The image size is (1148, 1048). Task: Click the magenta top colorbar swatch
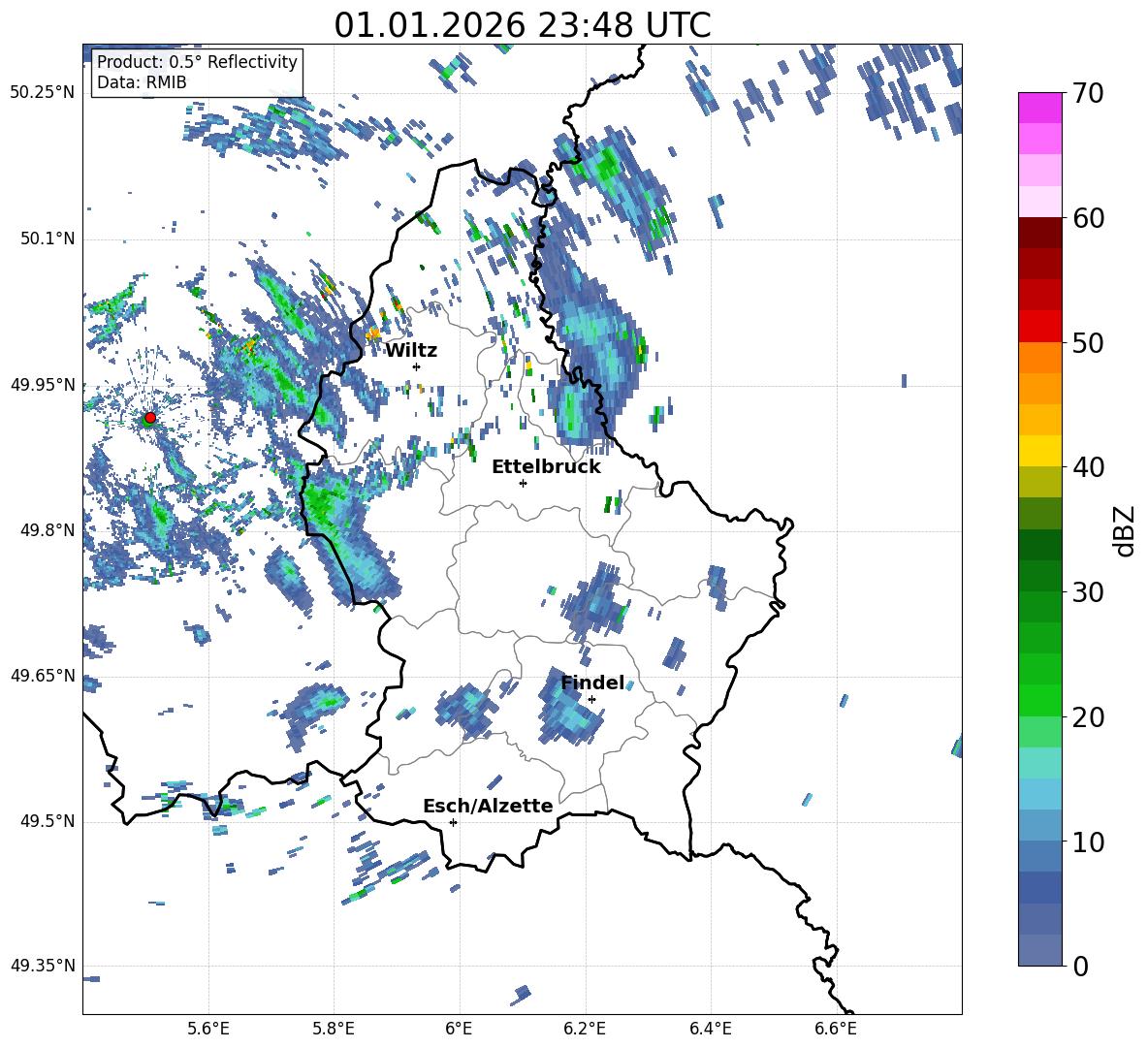tap(1040, 108)
